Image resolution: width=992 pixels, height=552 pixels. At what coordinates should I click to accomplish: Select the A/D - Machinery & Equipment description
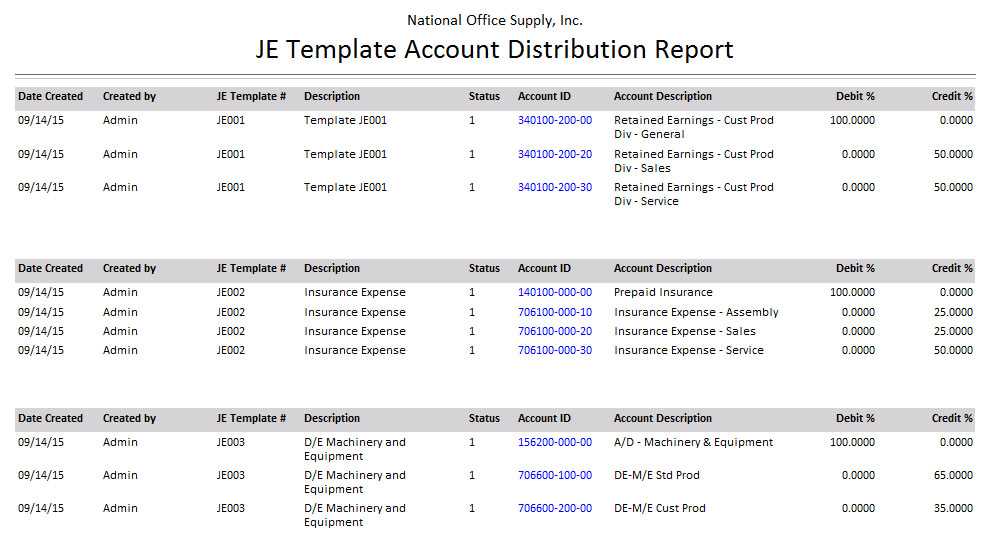point(693,442)
